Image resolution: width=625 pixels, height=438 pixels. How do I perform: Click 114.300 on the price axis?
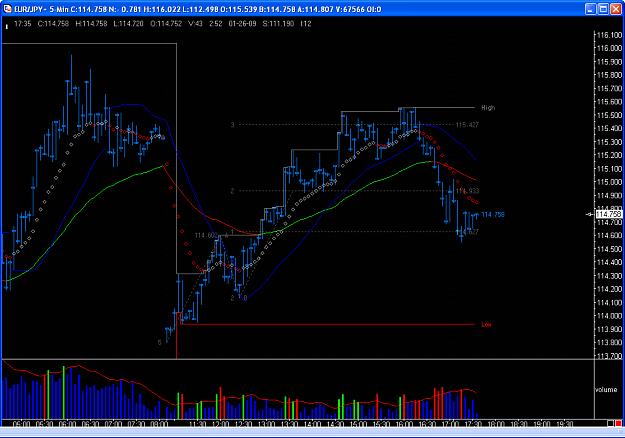609,275
